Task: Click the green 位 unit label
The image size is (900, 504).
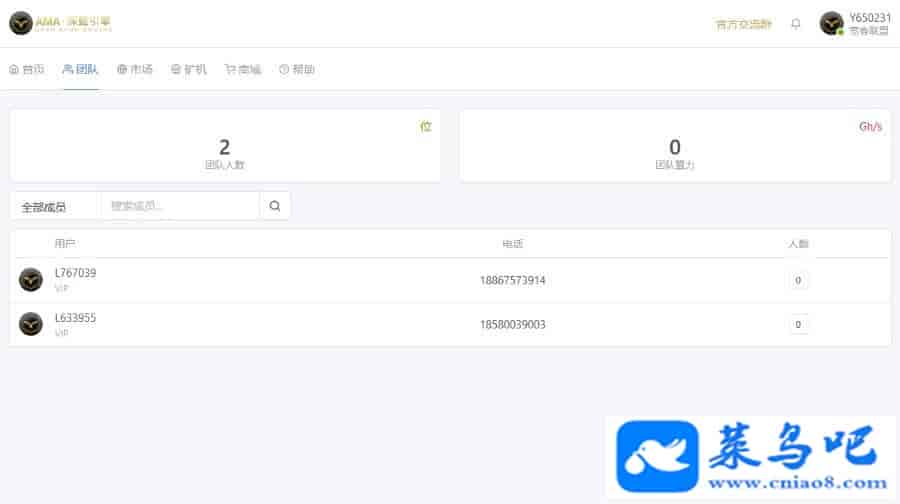Action: [x=425, y=126]
